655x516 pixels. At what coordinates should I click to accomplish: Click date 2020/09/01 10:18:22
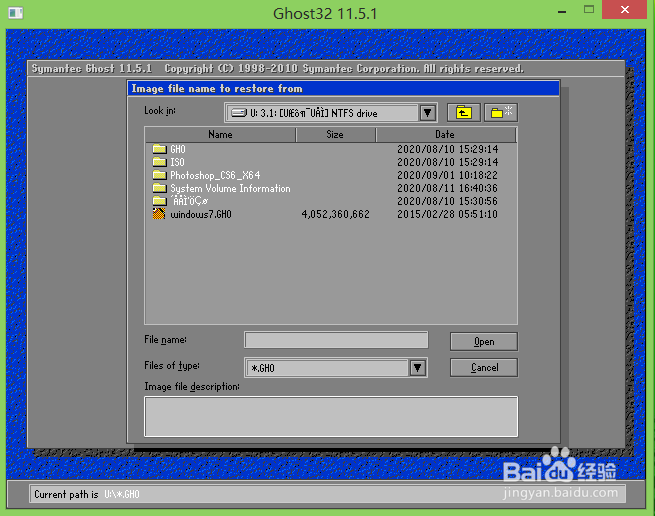point(447,175)
